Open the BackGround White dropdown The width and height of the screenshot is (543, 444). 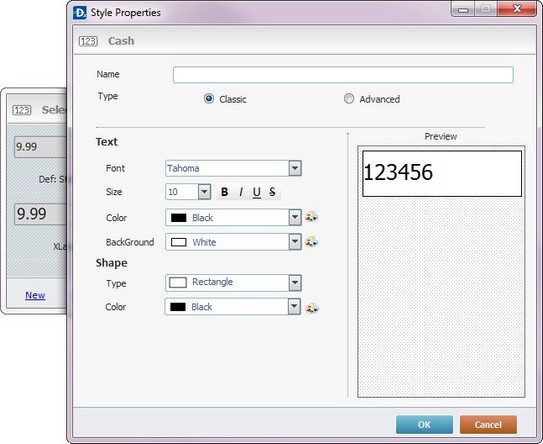point(295,242)
